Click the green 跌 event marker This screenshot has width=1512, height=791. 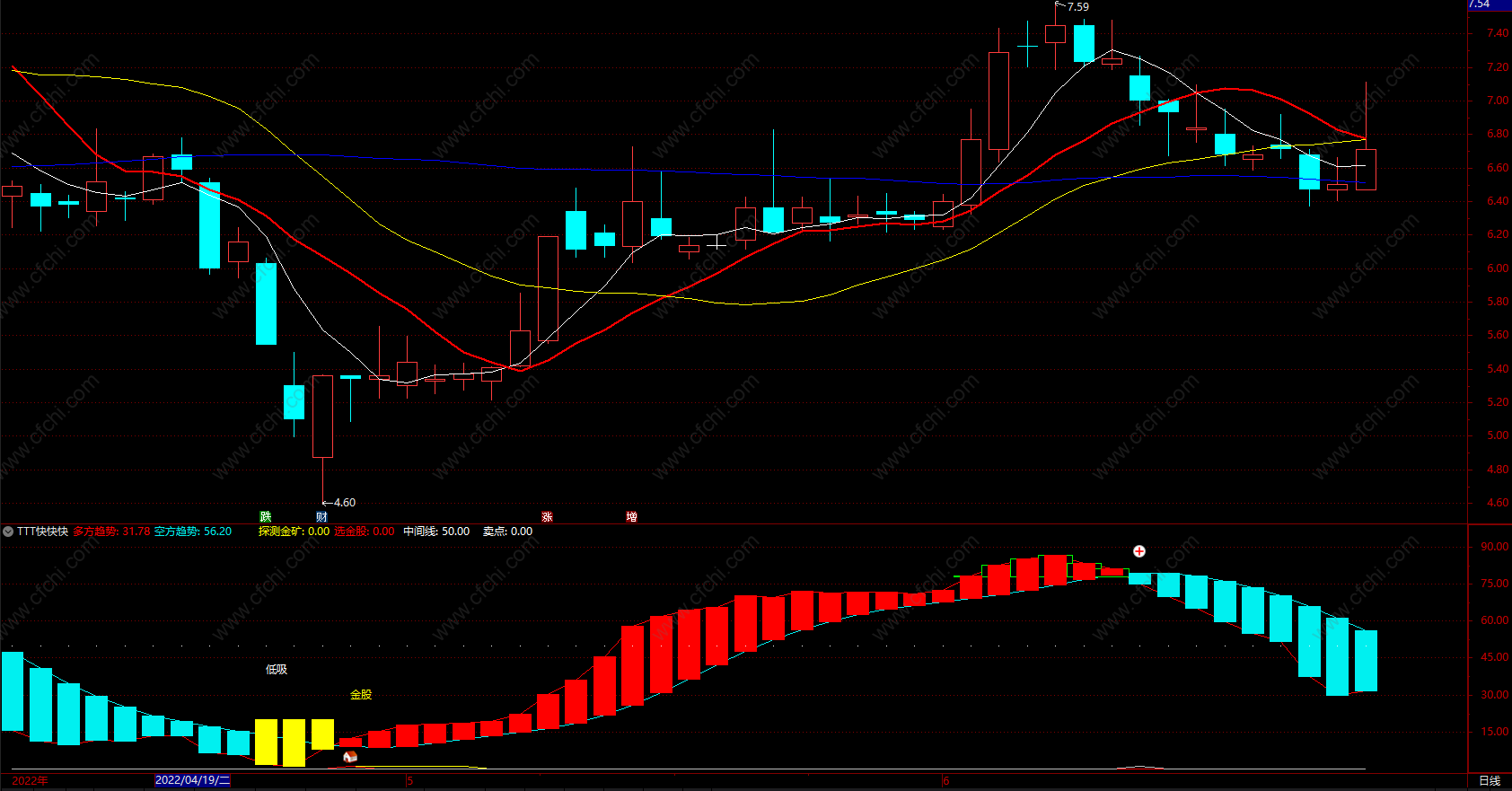pos(266,517)
